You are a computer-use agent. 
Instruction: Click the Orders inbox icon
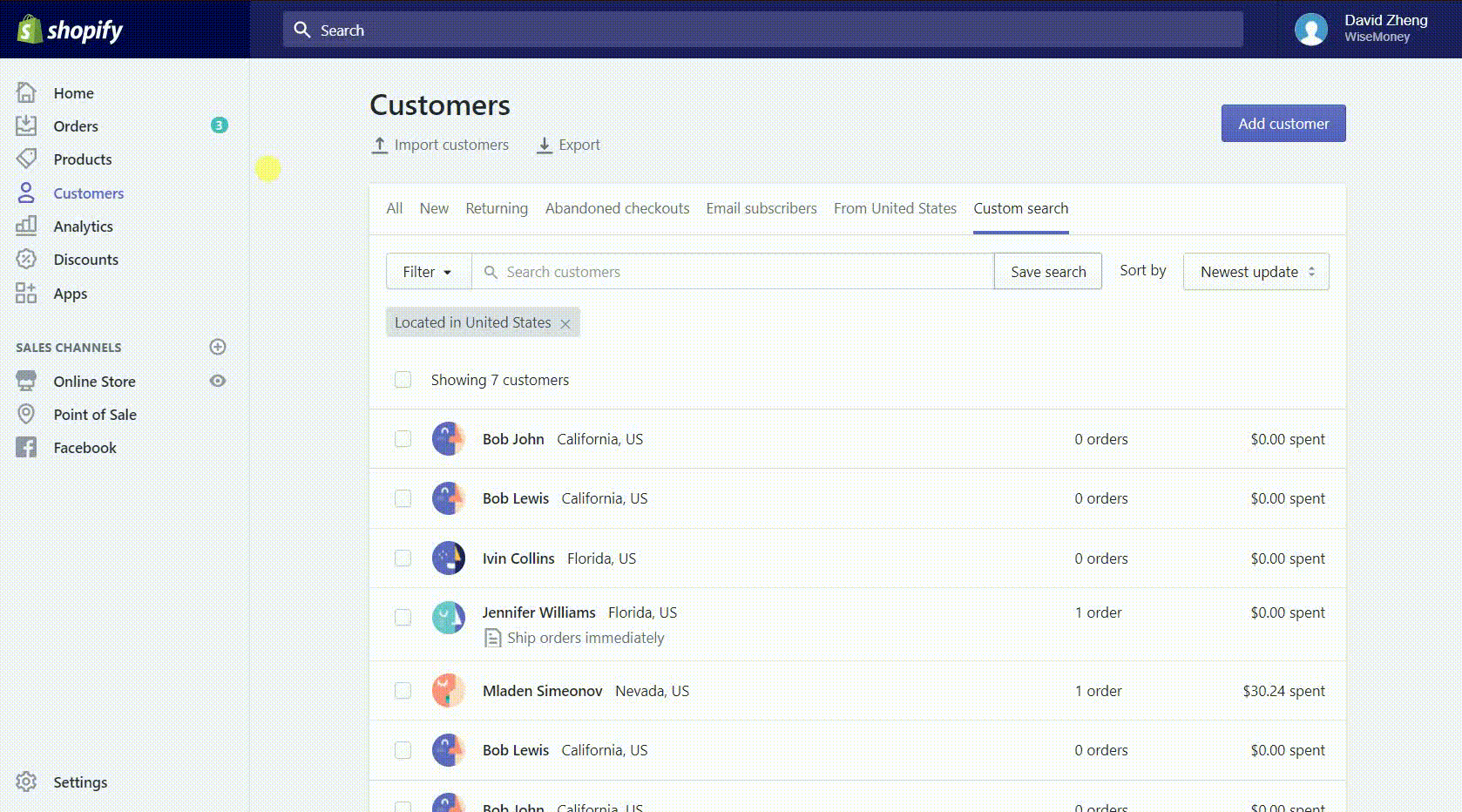[x=26, y=125]
